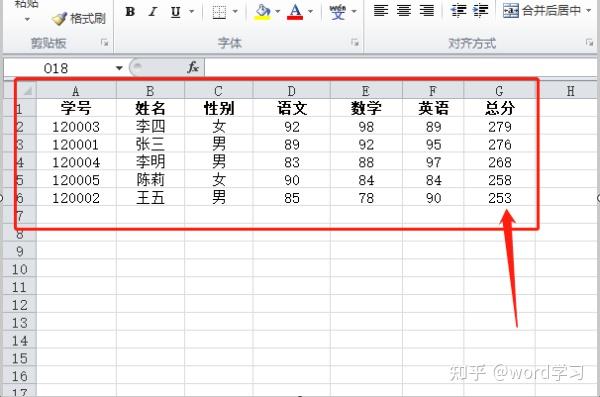
Task: Select total score cell 258
Action: click(x=499, y=180)
